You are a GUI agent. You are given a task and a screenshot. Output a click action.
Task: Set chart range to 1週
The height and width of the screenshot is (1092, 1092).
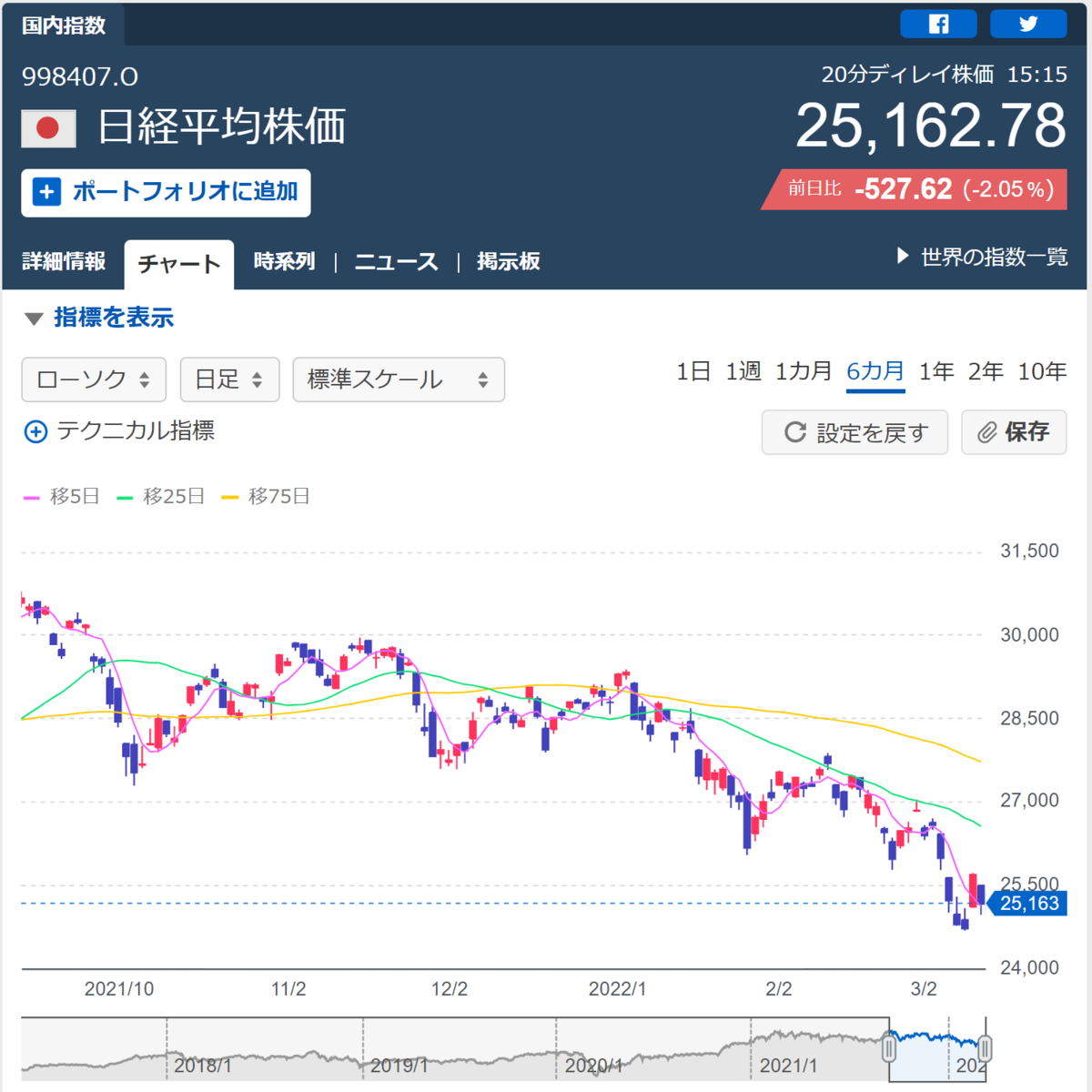coord(743,371)
